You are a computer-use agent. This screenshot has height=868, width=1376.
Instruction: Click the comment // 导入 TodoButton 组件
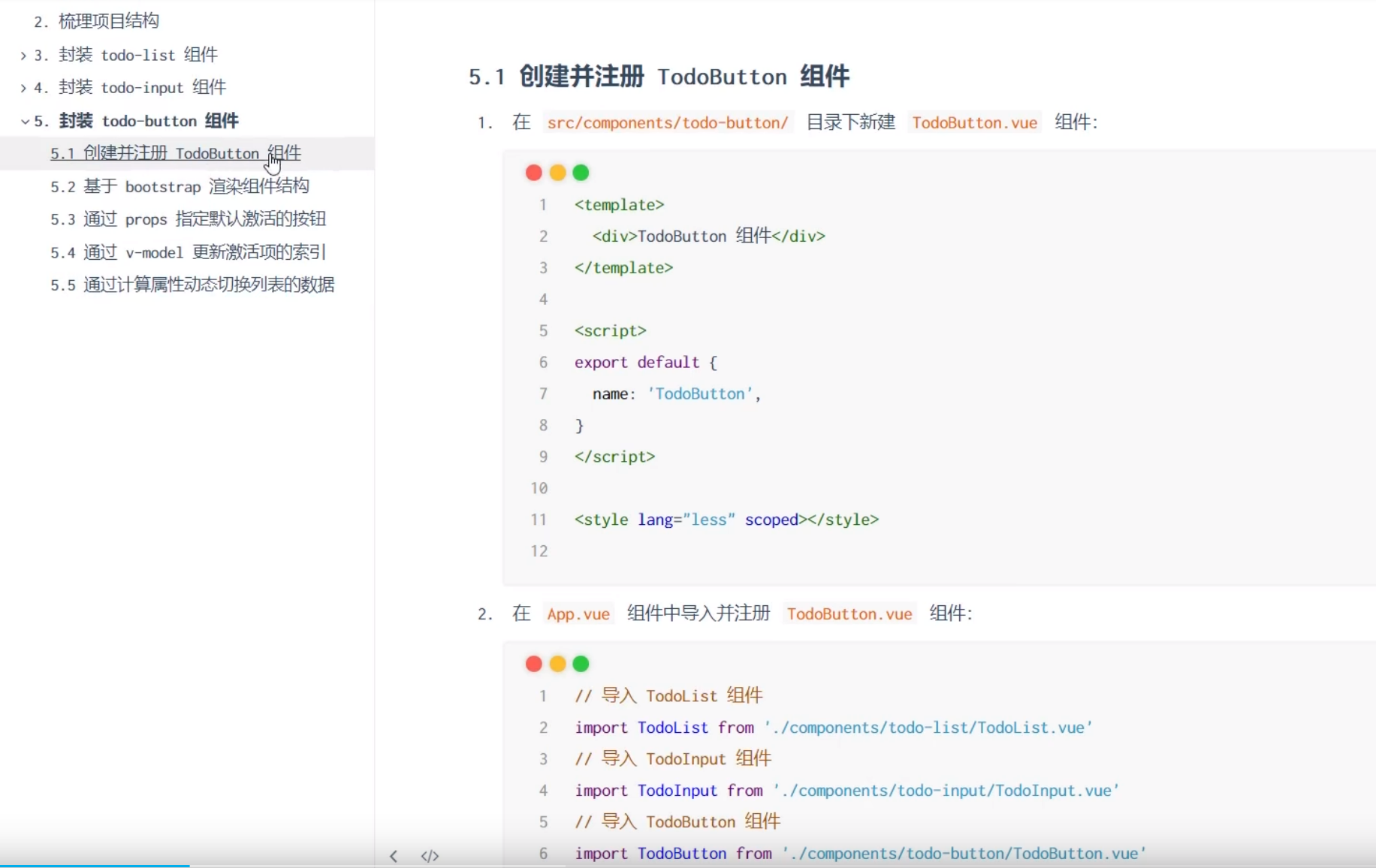tap(677, 822)
